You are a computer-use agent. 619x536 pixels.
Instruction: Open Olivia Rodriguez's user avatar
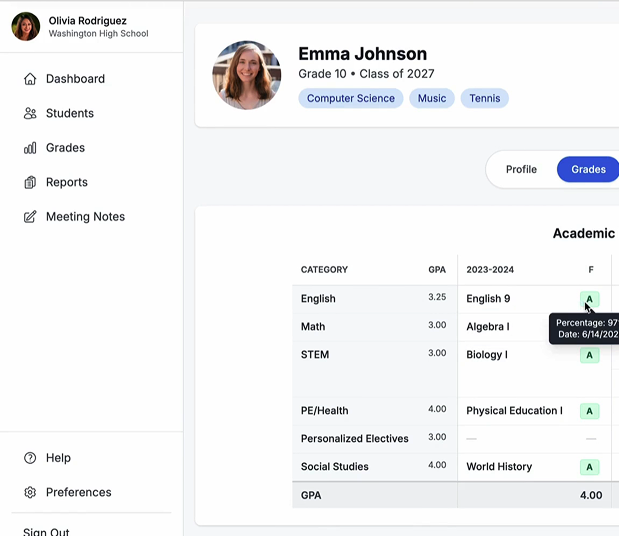26,27
